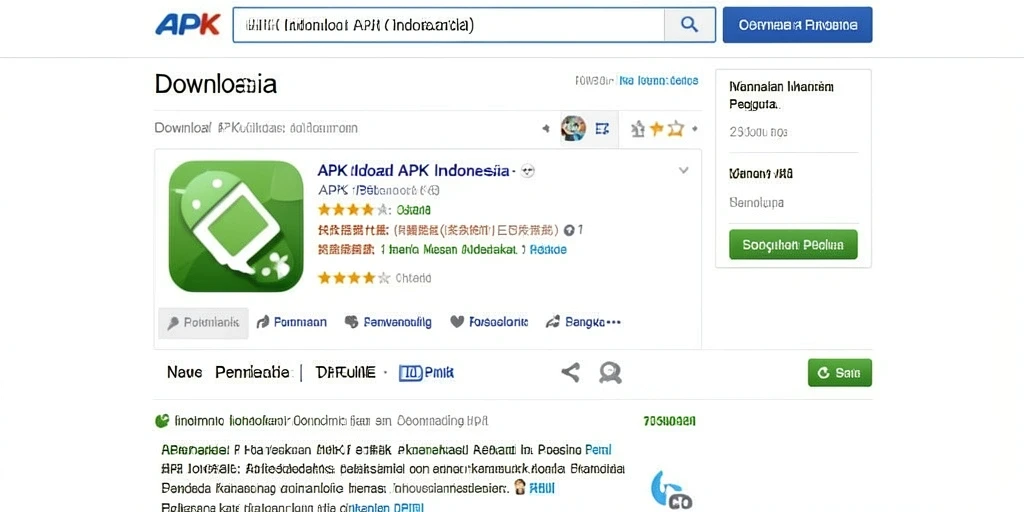Screen dimensions: 1024x512
Task: Click the round avatar picture icon
Action: pos(573,129)
